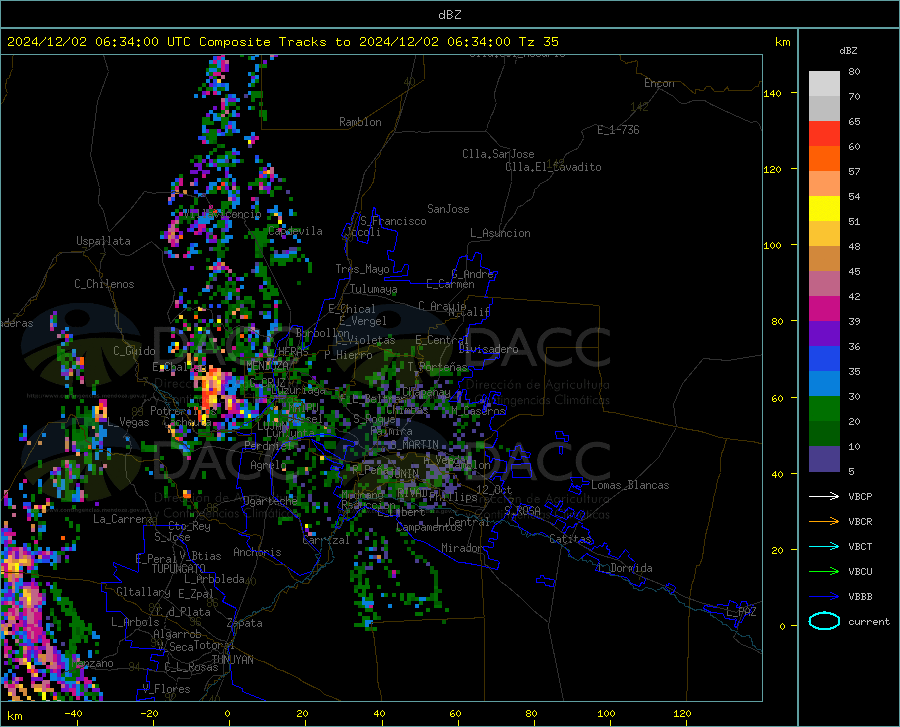Click the blue VBBB arrow legend icon
Viewport: 900px width, 727px height.
824,597
